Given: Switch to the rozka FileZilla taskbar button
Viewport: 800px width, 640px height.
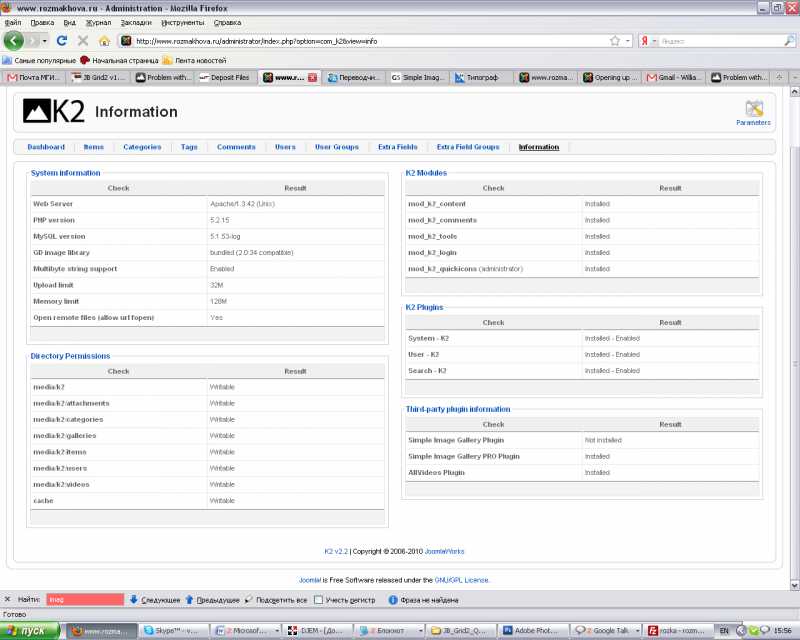Looking at the screenshot, I should coord(678,631).
